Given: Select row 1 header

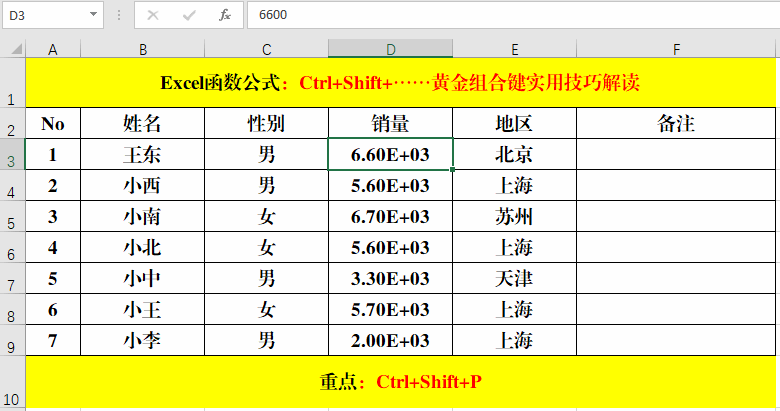Looking at the screenshot, I should coord(12,83).
